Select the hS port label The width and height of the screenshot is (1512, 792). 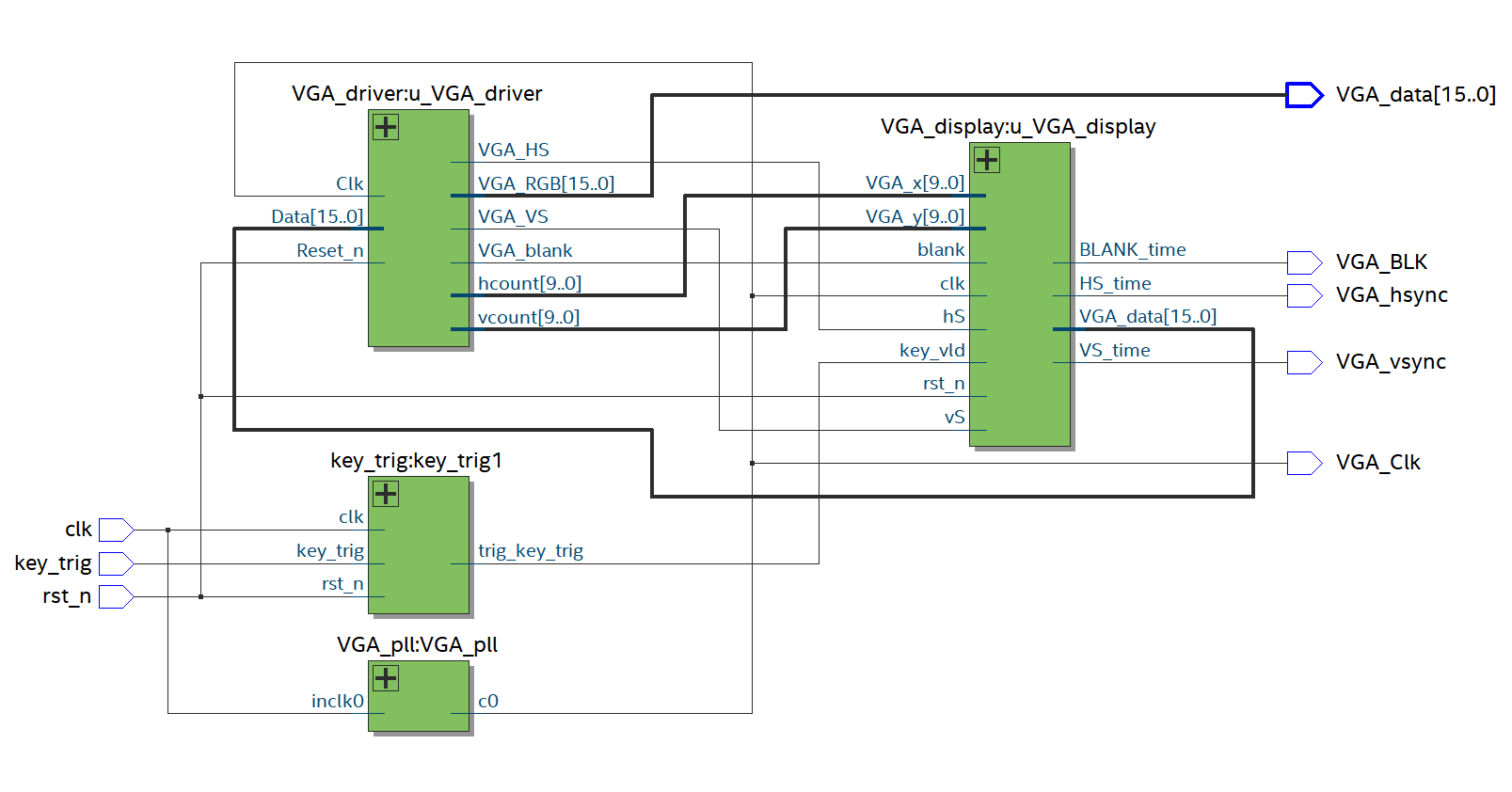coord(954,316)
